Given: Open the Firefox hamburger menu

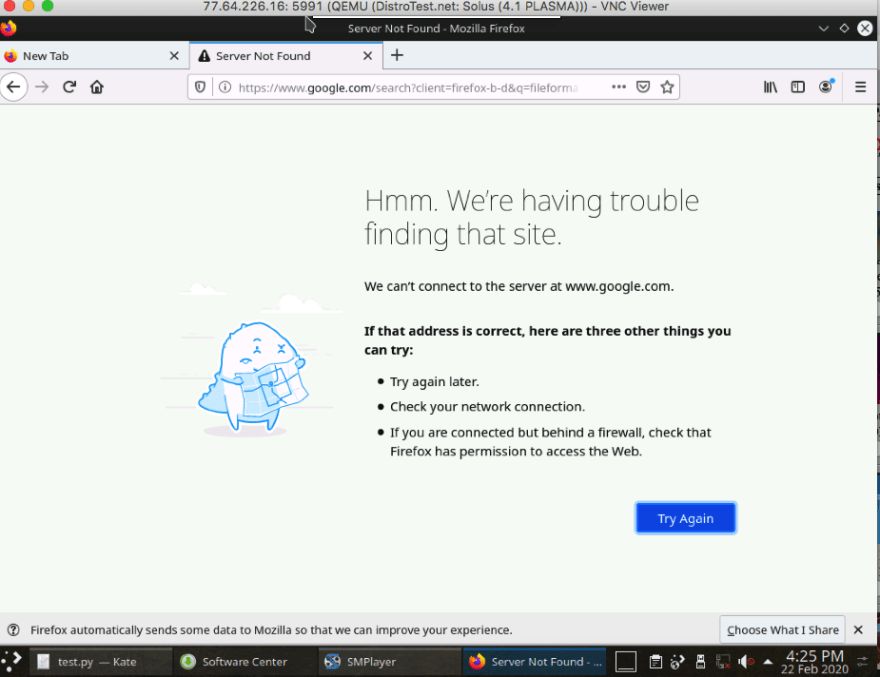Looking at the screenshot, I should (x=860, y=87).
